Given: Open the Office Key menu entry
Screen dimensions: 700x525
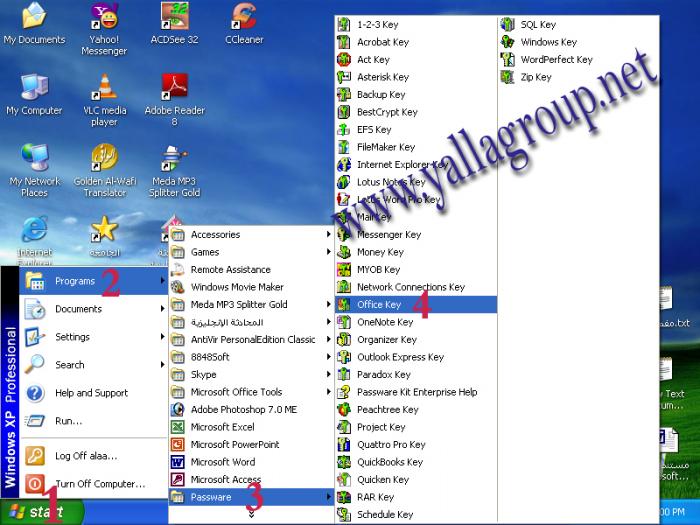Looking at the screenshot, I should click(416, 304).
